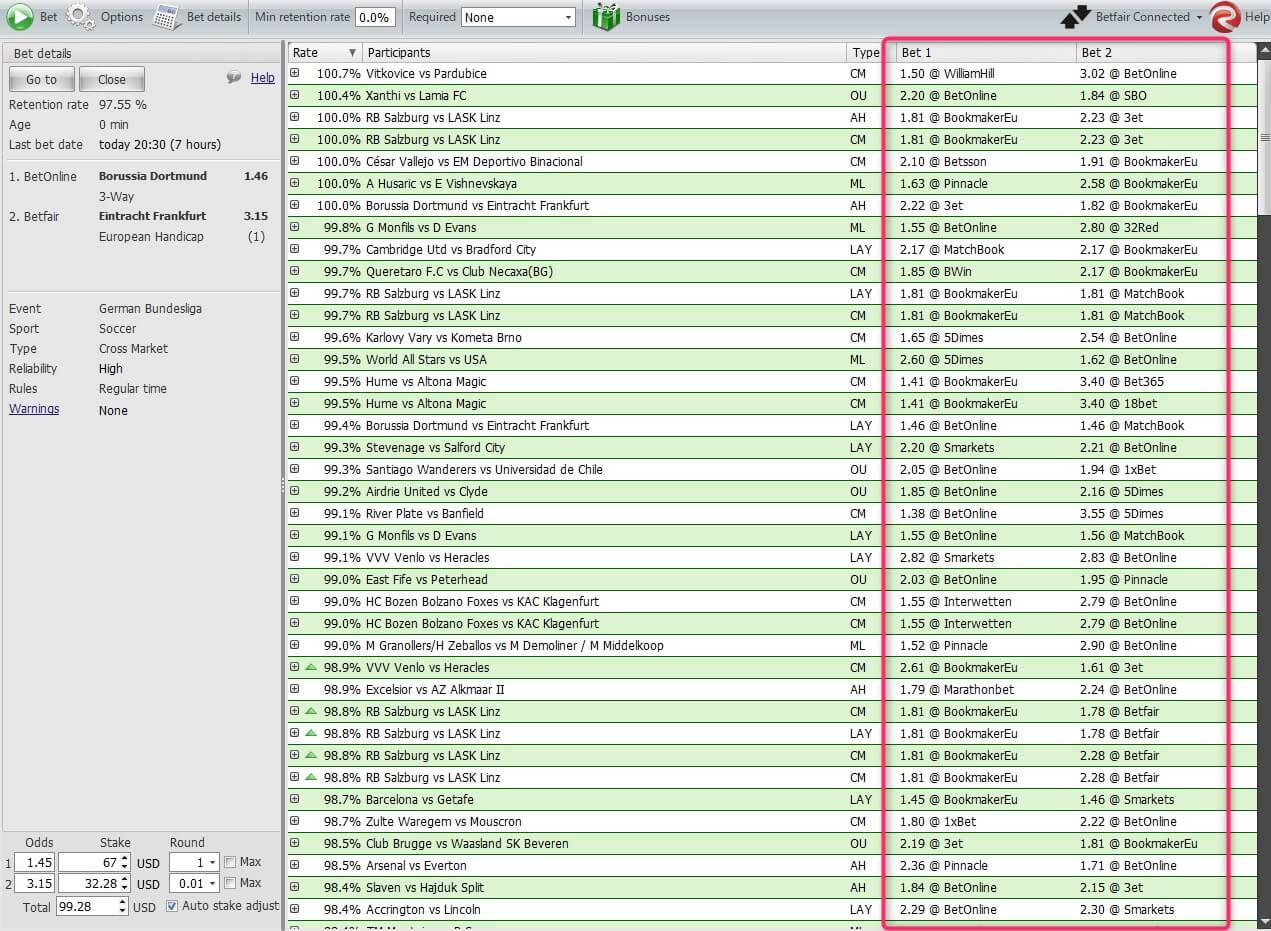Click the green Bet play icon
Screen dimensions: 1271x931
point(20,17)
